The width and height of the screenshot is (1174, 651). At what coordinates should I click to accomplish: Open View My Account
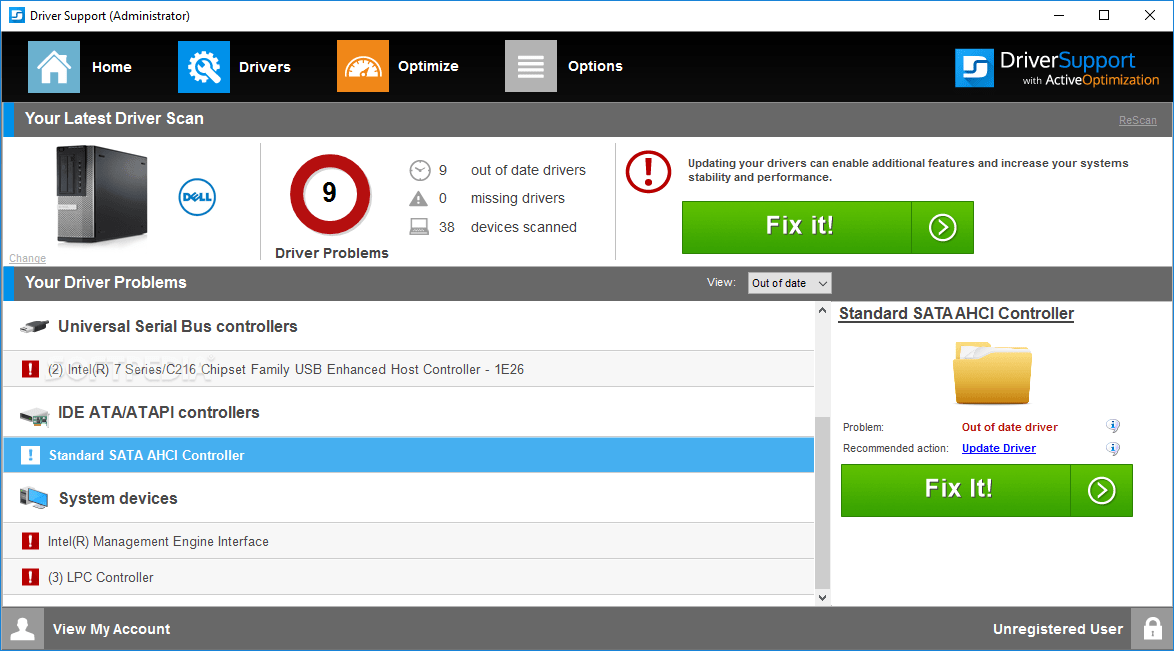point(112,629)
